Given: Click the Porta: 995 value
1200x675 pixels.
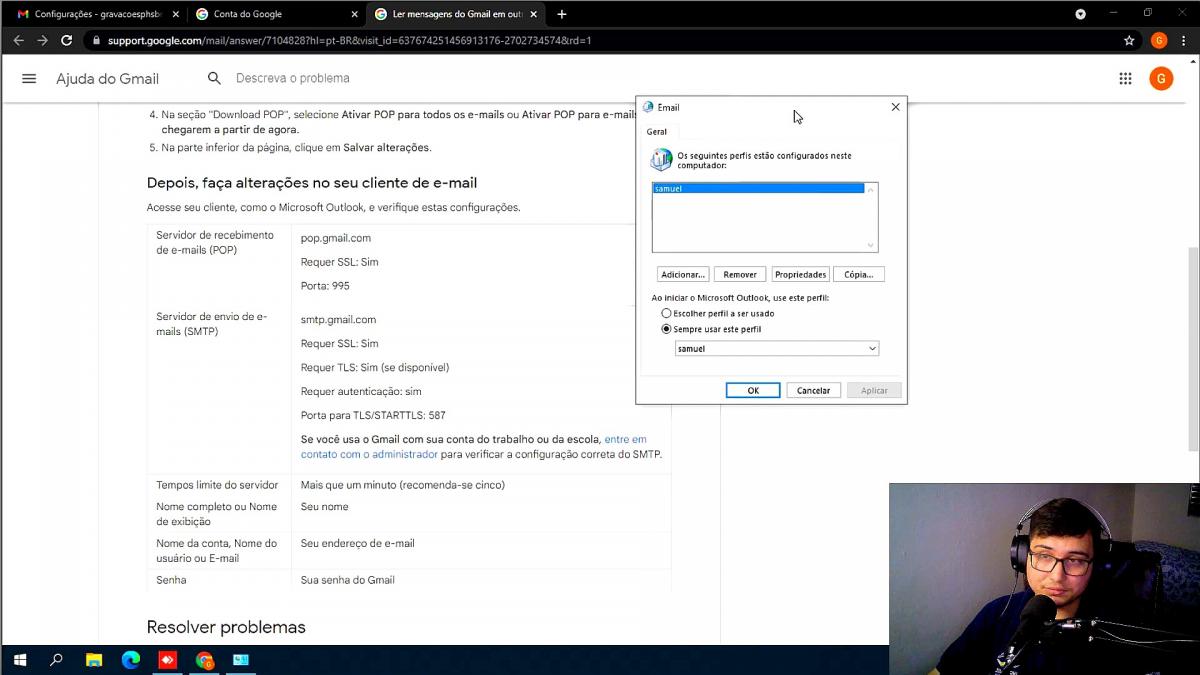Looking at the screenshot, I should click(325, 286).
